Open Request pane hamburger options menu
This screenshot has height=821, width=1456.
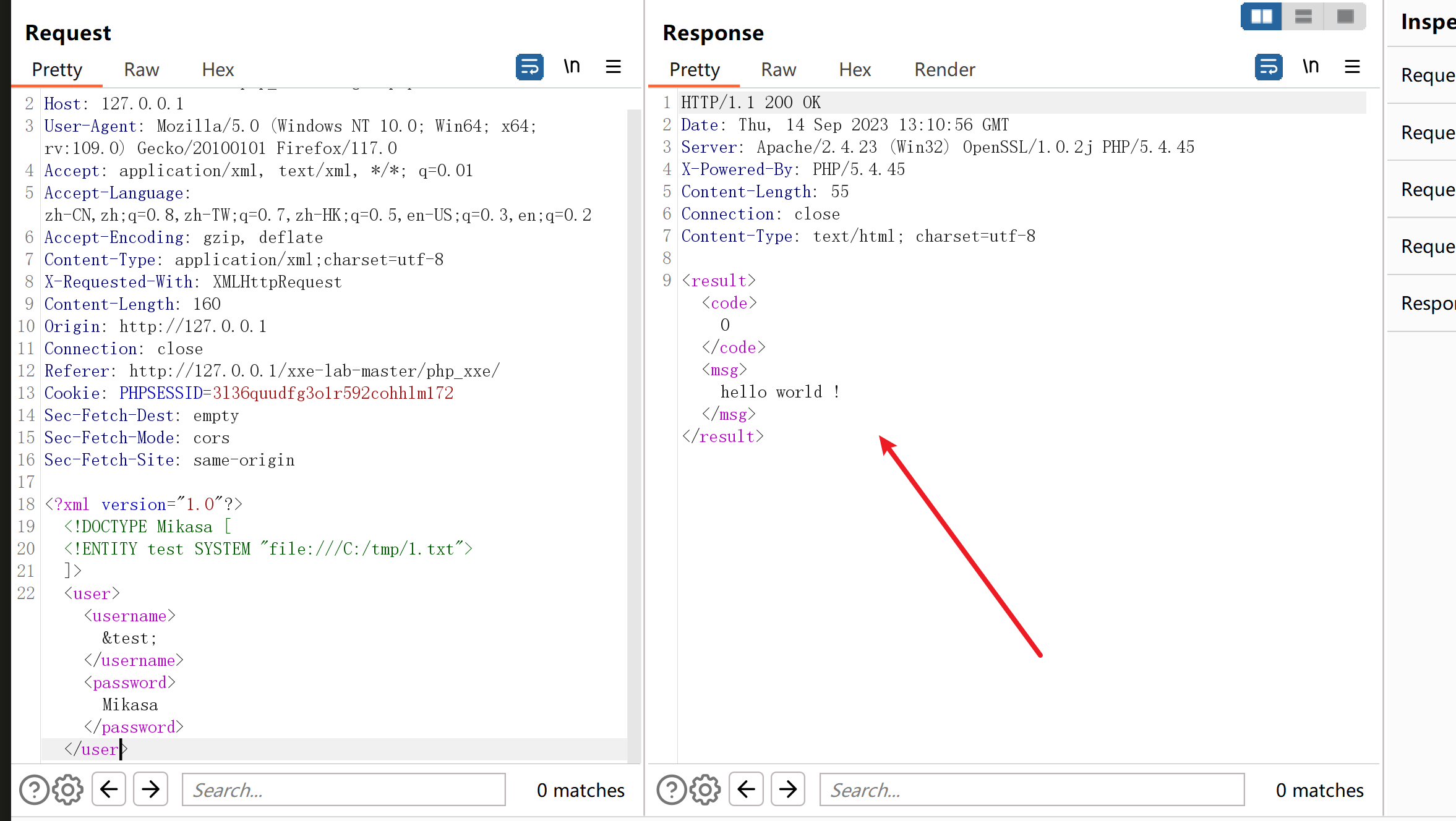[613, 67]
